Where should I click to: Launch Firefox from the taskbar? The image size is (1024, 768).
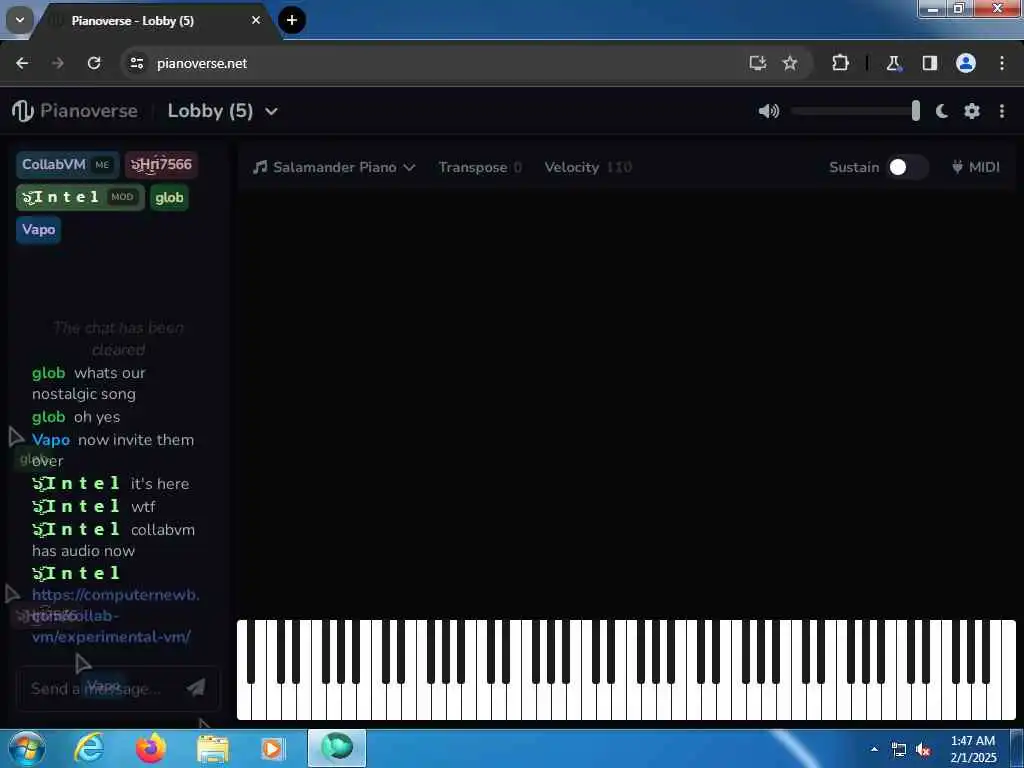pyautogui.click(x=150, y=748)
